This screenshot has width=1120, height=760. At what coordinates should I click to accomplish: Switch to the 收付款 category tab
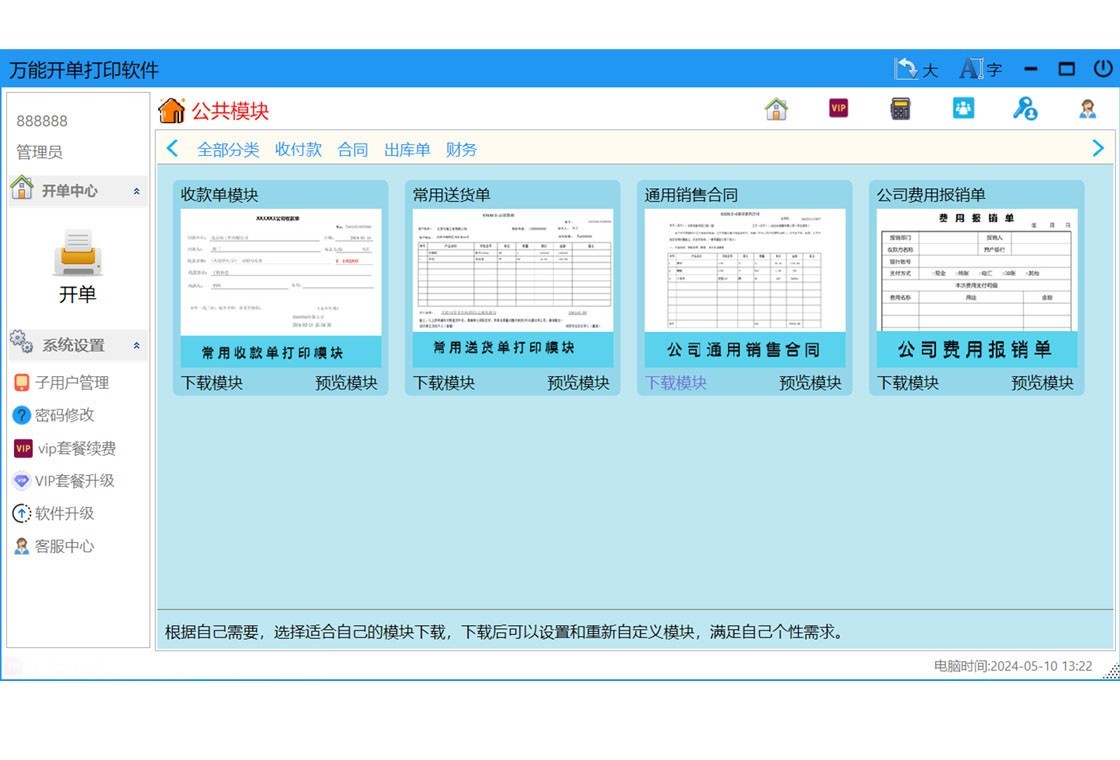[x=298, y=148]
